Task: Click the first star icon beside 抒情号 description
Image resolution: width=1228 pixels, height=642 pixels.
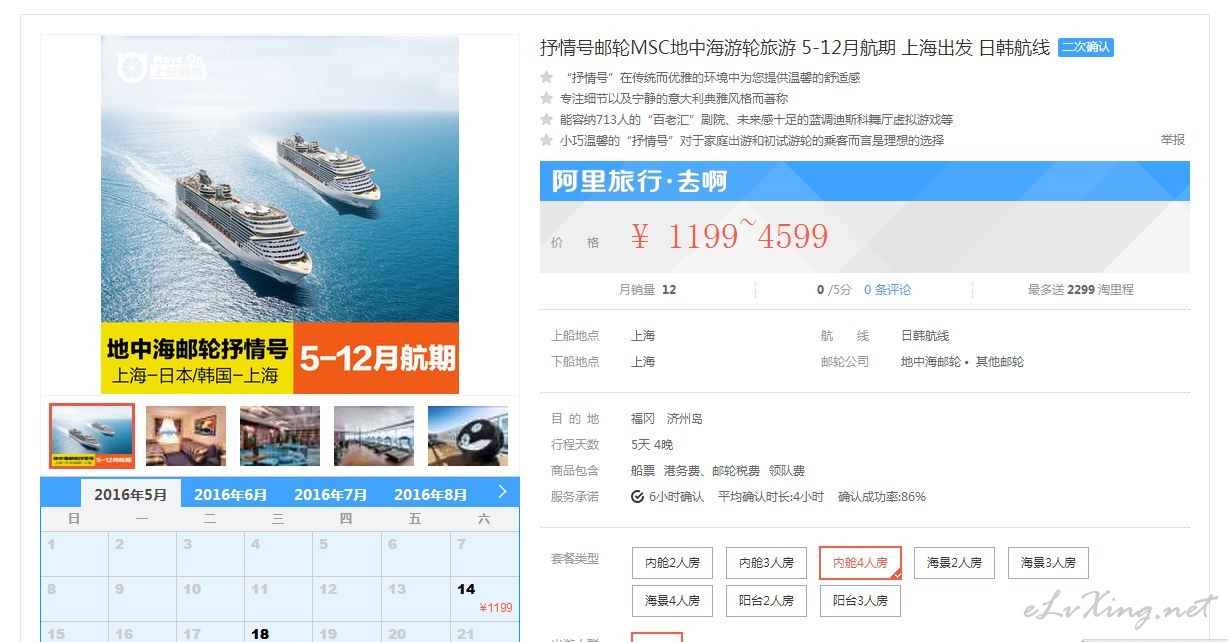Action: tap(547, 77)
